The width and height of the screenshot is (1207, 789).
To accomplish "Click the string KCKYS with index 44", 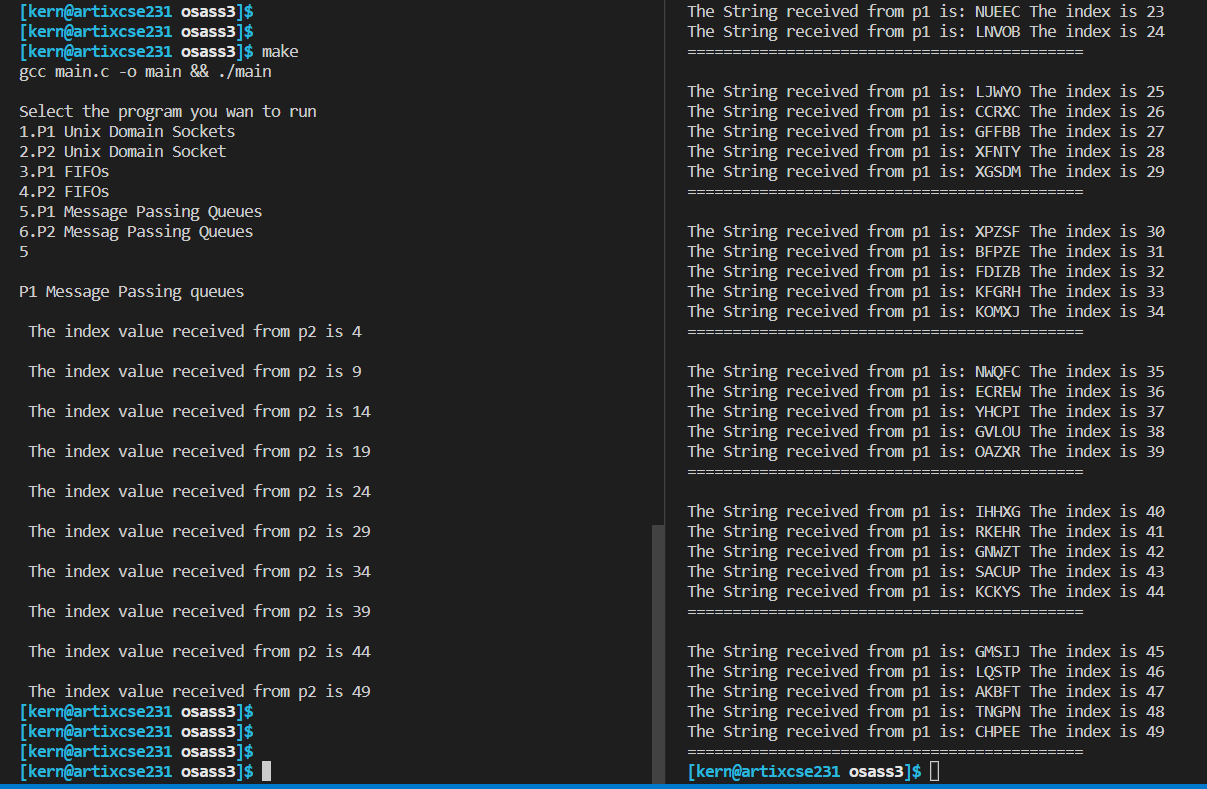I will (x=998, y=591).
